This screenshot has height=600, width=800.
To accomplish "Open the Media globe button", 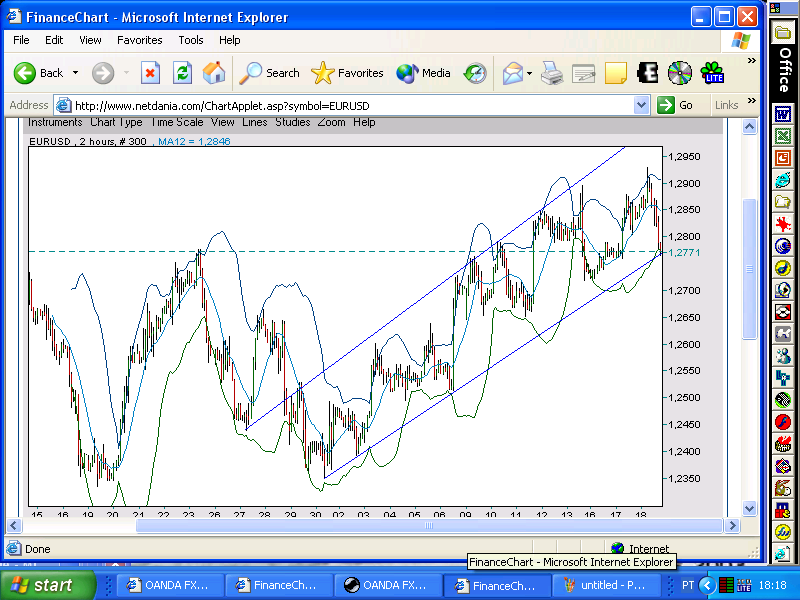I will click(423, 73).
